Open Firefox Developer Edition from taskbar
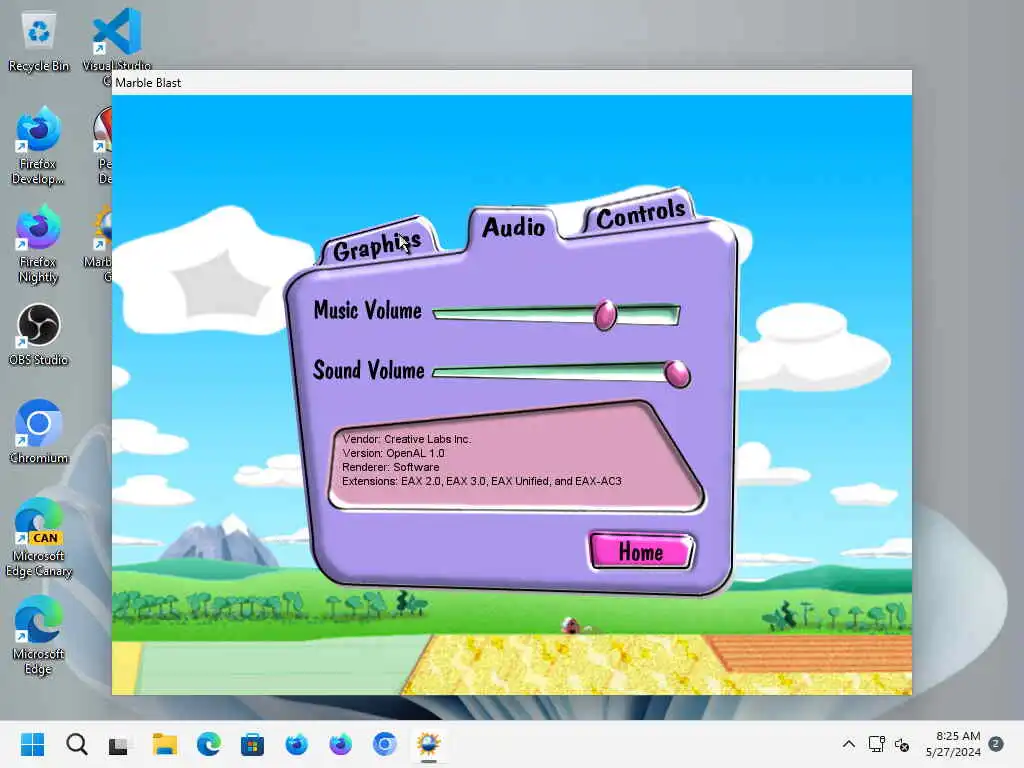The image size is (1024, 768). (296, 744)
